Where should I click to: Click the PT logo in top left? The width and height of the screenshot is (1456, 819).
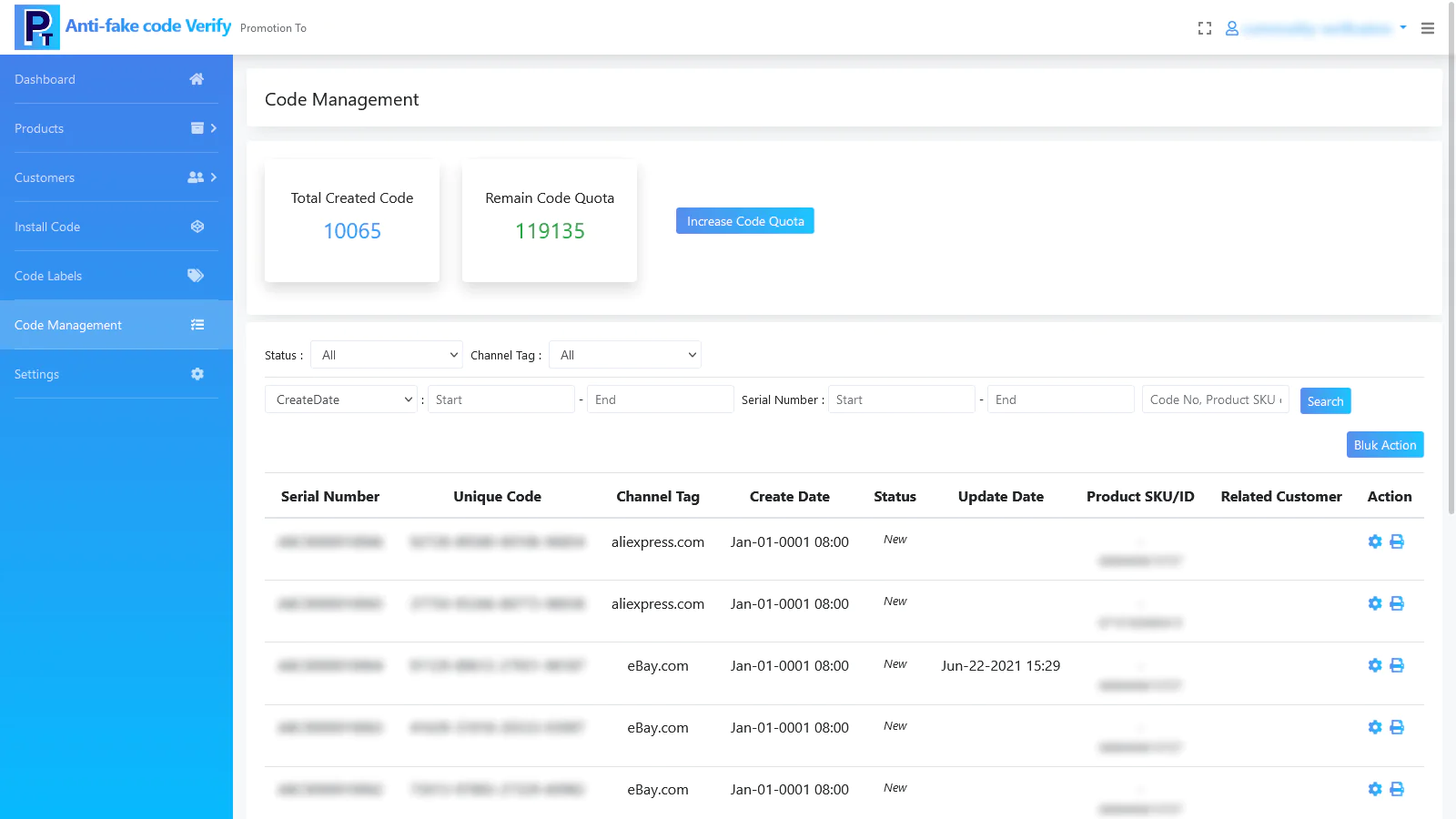[37, 27]
